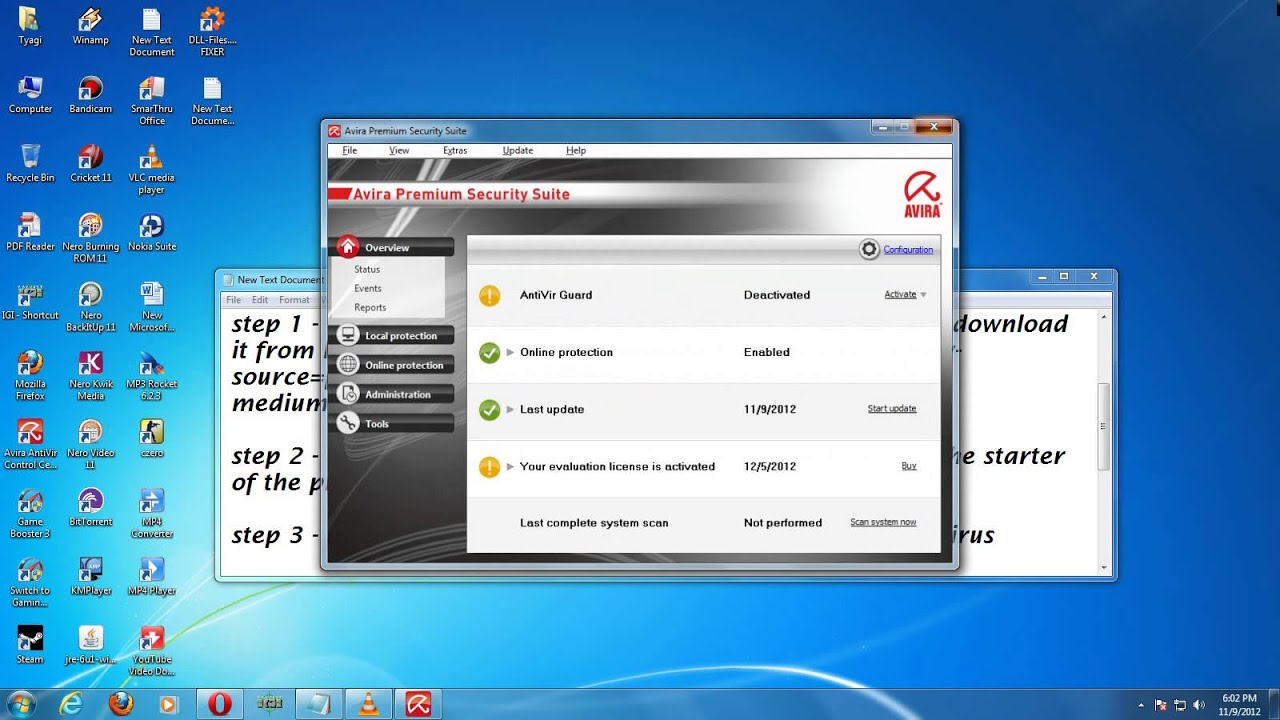The image size is (1280, 720).
Task: Open the Tools section
Action: tap(395, 423)
